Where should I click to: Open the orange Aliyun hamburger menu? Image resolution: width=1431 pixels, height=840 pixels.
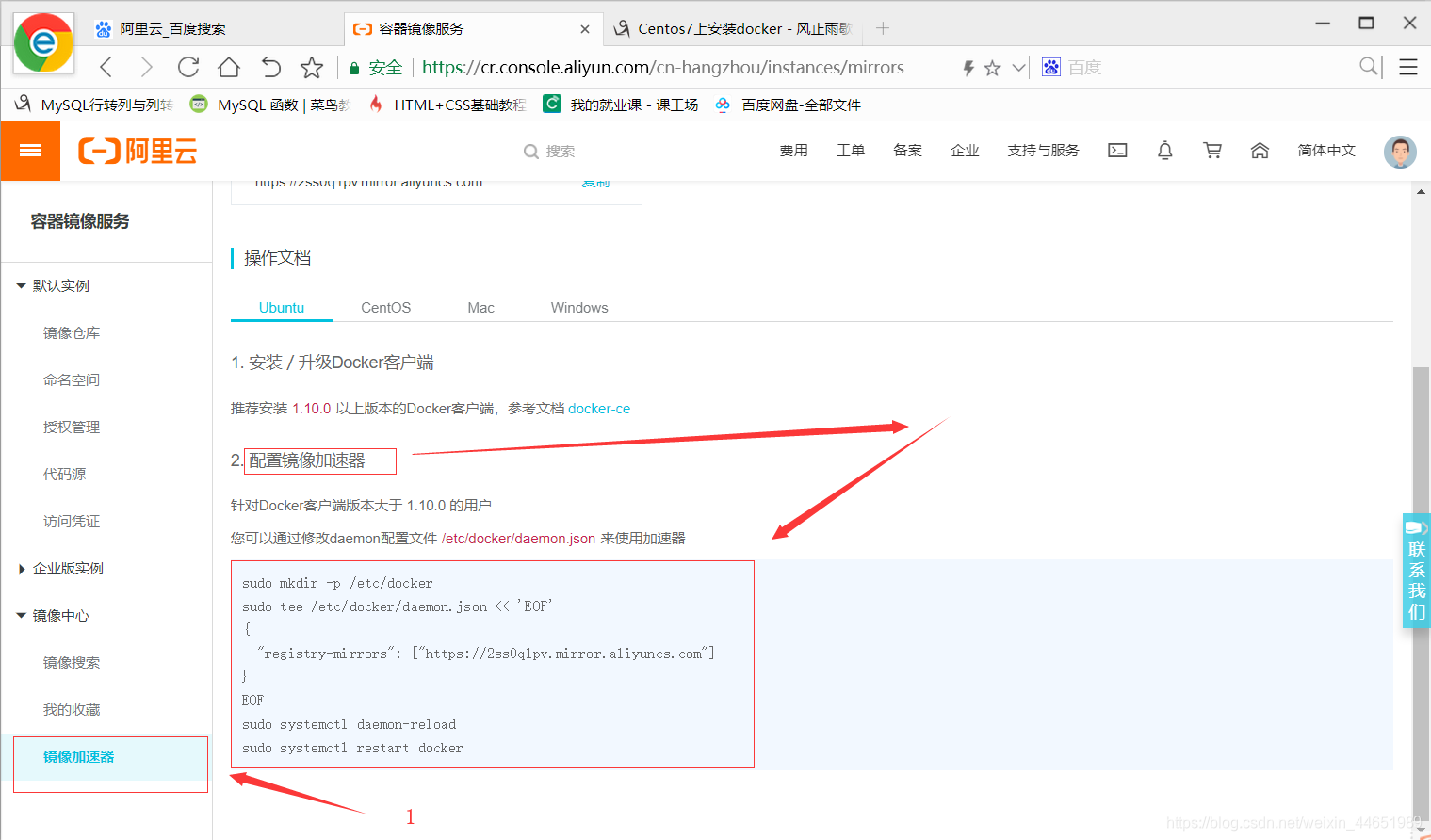[x=30, y=151]
